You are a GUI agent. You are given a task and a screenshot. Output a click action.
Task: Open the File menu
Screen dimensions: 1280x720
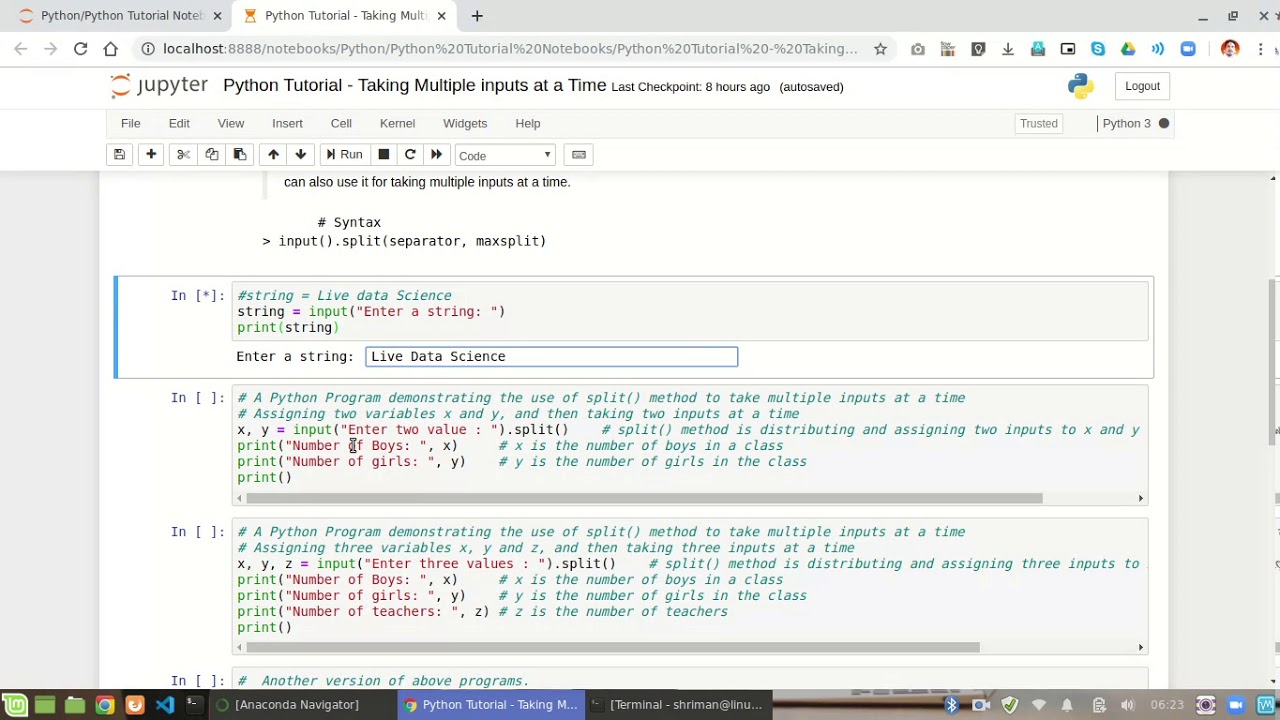(x=131, y=123)
